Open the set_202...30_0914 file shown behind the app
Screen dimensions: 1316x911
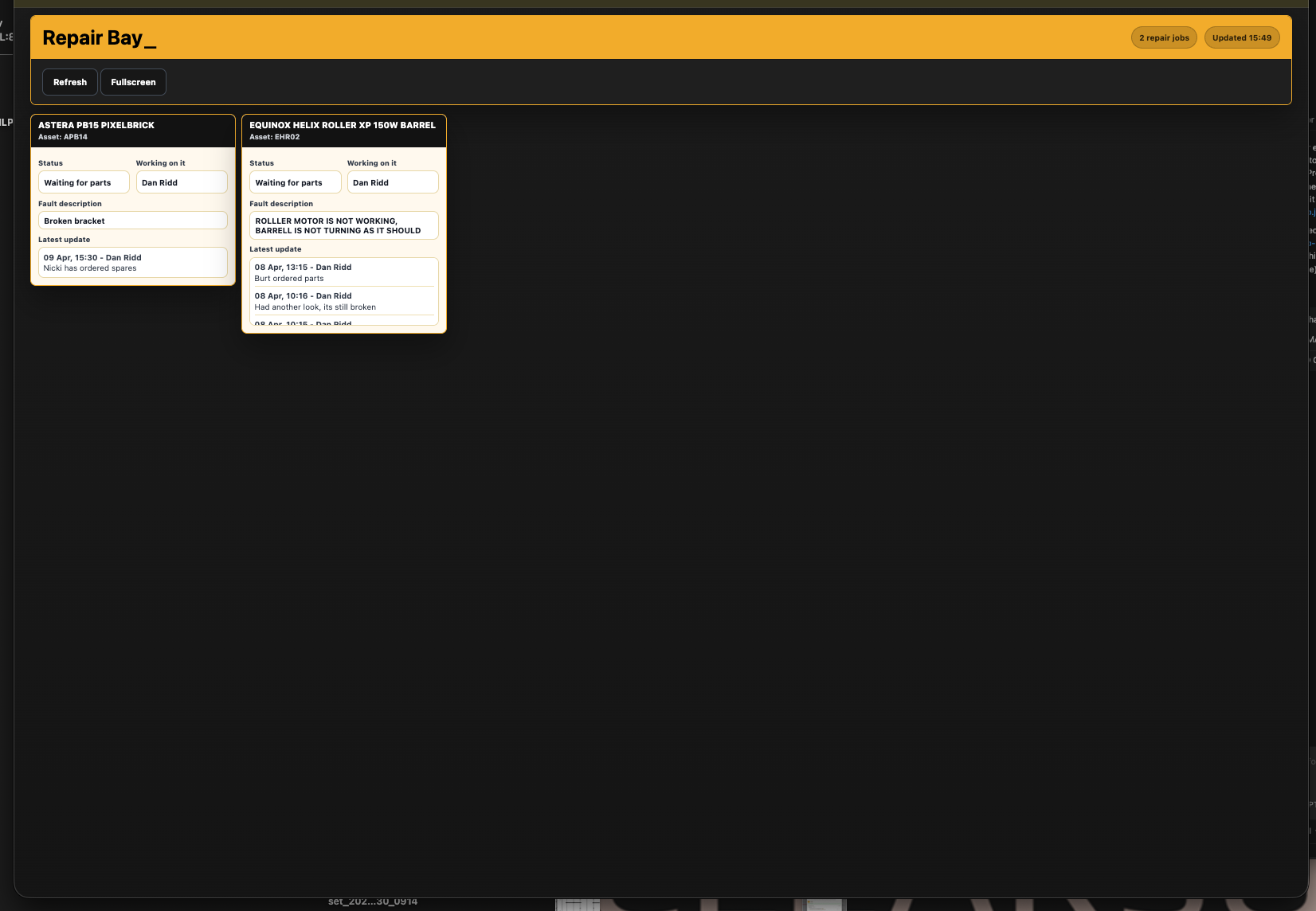pos(374,901)
